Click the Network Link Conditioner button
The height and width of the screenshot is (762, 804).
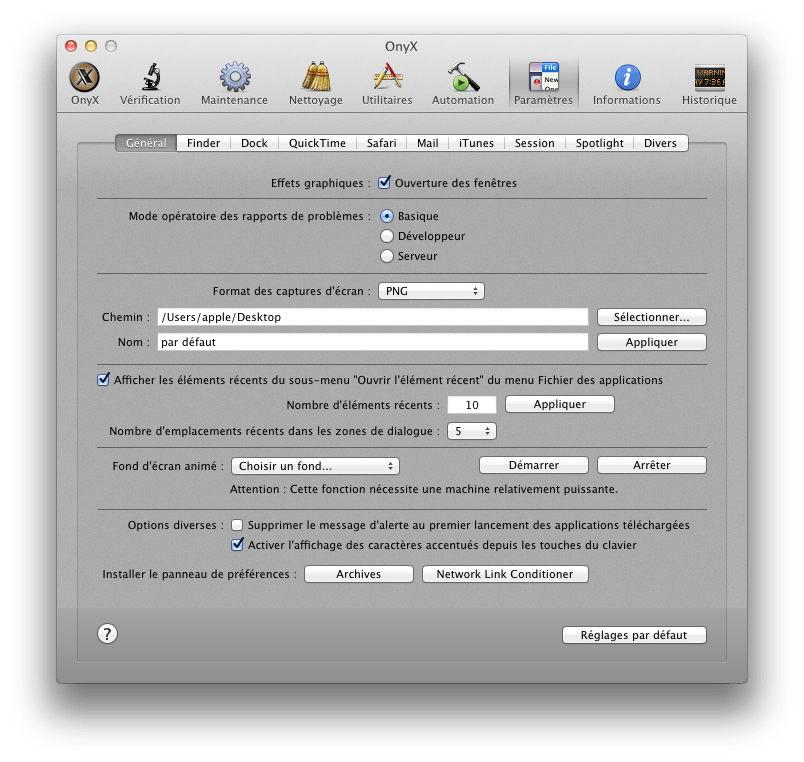505,574
